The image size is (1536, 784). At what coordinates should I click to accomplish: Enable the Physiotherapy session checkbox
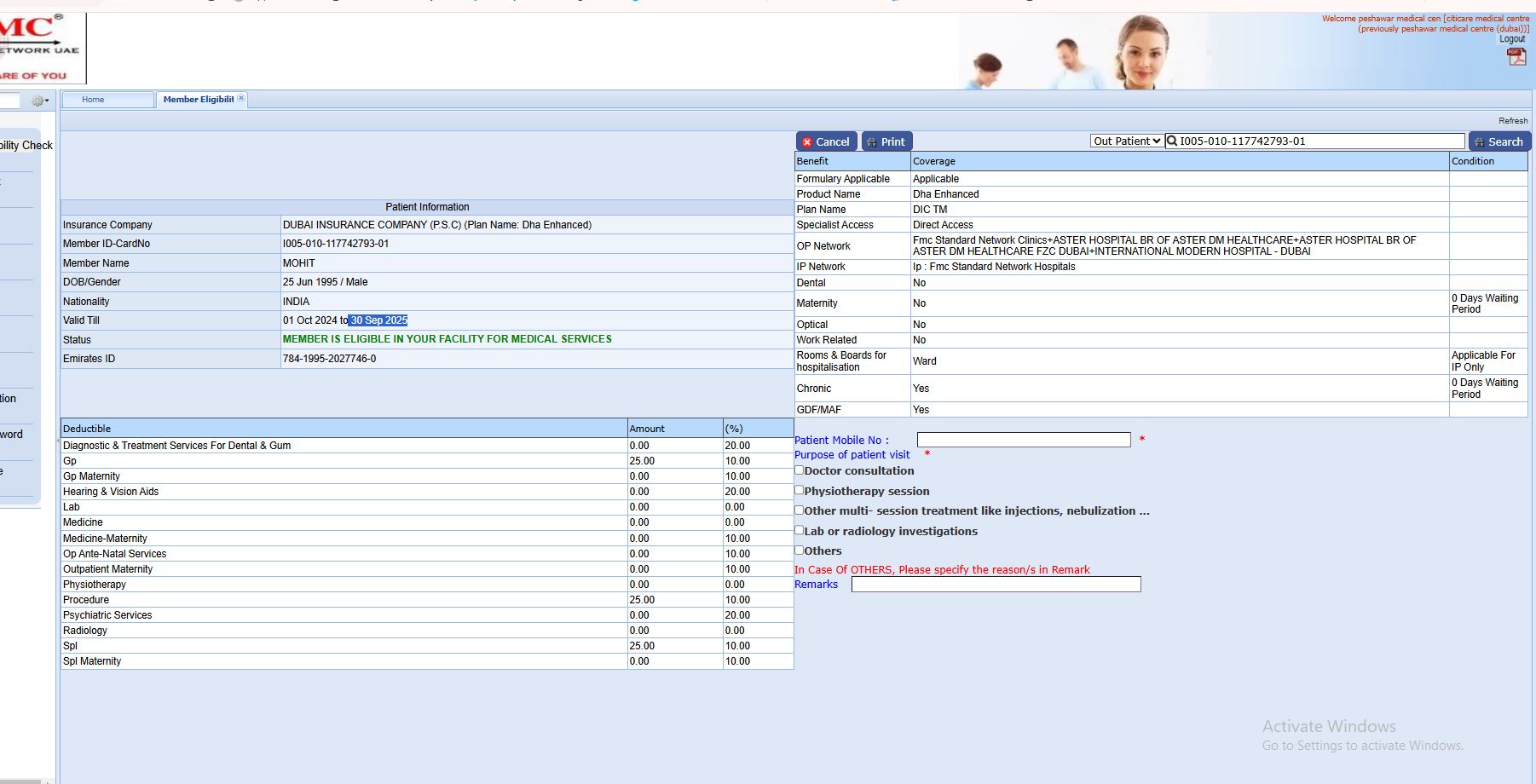click(x=800, y=490)
